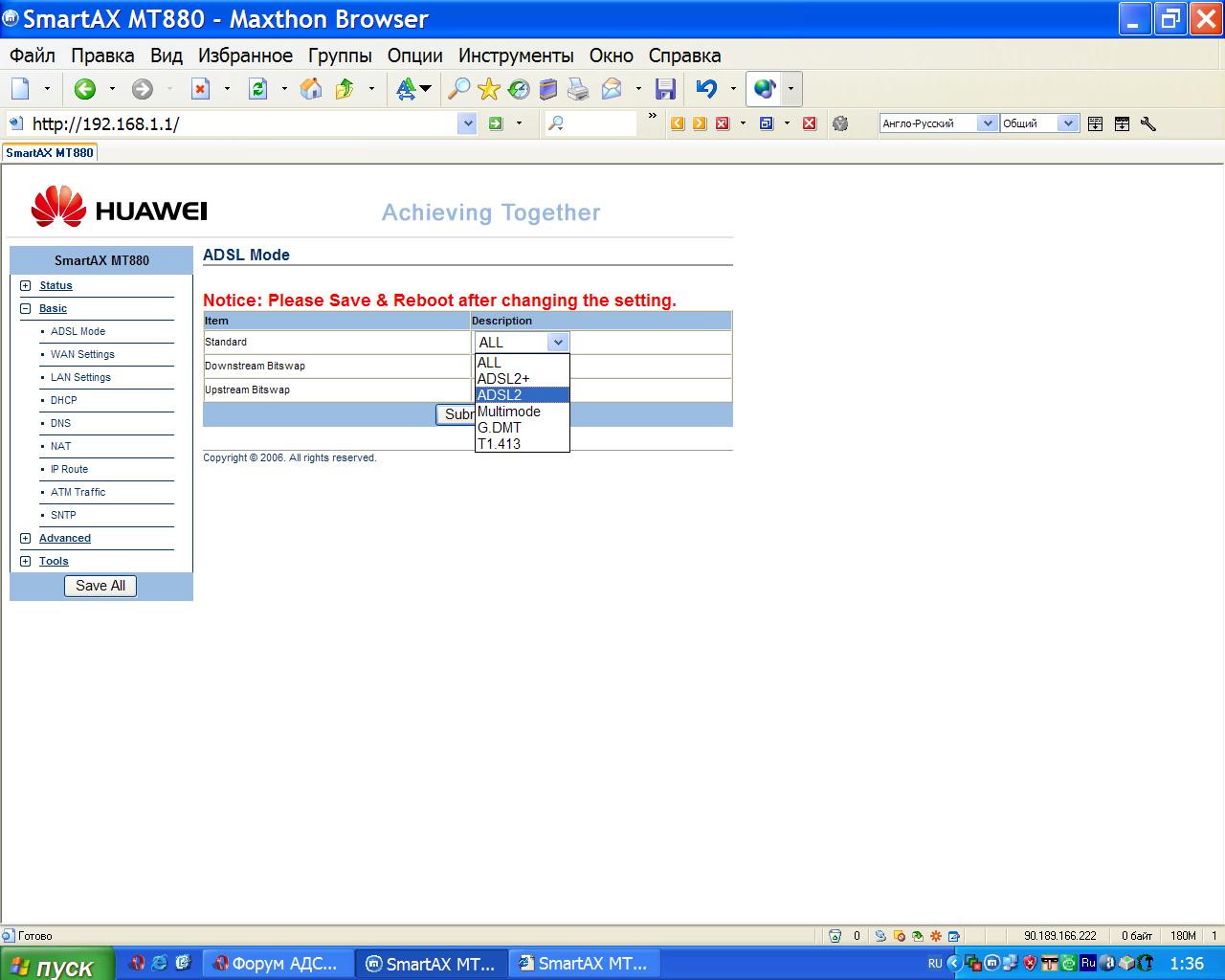Click the orange sun icon in the status bar
Viewport: 1225px width, 980px height.
pyautogui.click(x=936, y=936)
